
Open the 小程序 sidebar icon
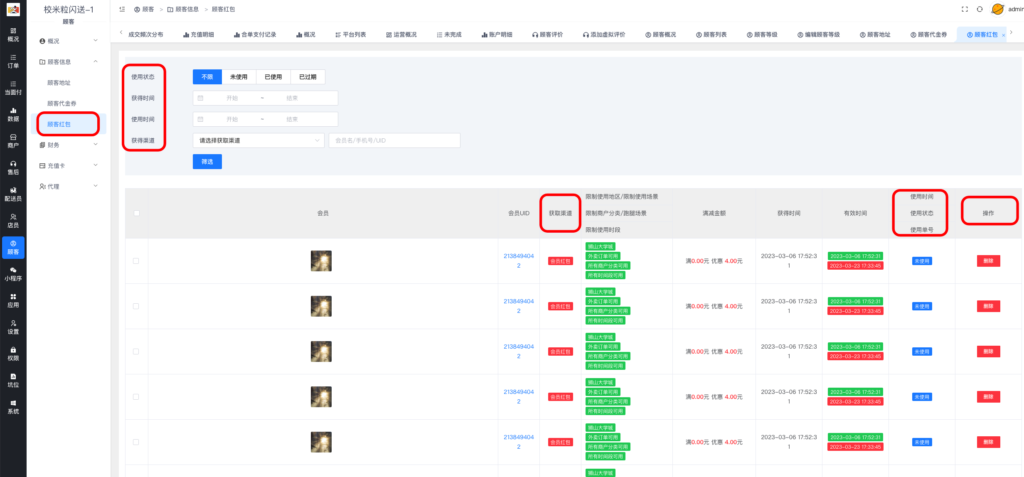click(x=13, y=274)
